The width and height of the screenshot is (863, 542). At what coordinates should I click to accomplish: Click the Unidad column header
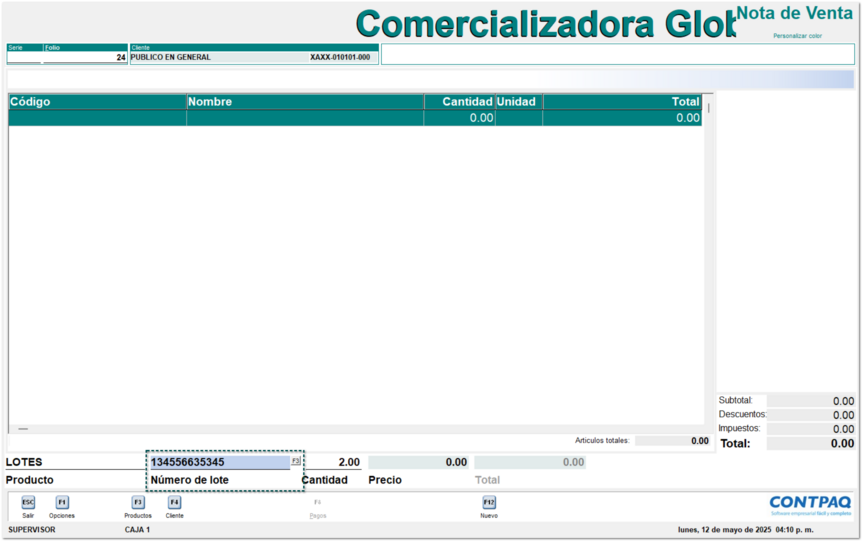pyautogui.click(x=519, y=102)
